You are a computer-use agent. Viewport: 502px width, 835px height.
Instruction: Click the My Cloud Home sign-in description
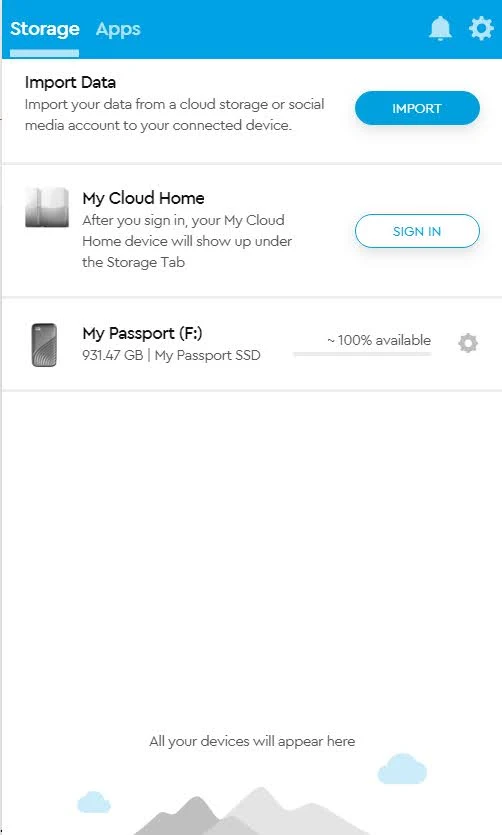click(x=187, y=241)
